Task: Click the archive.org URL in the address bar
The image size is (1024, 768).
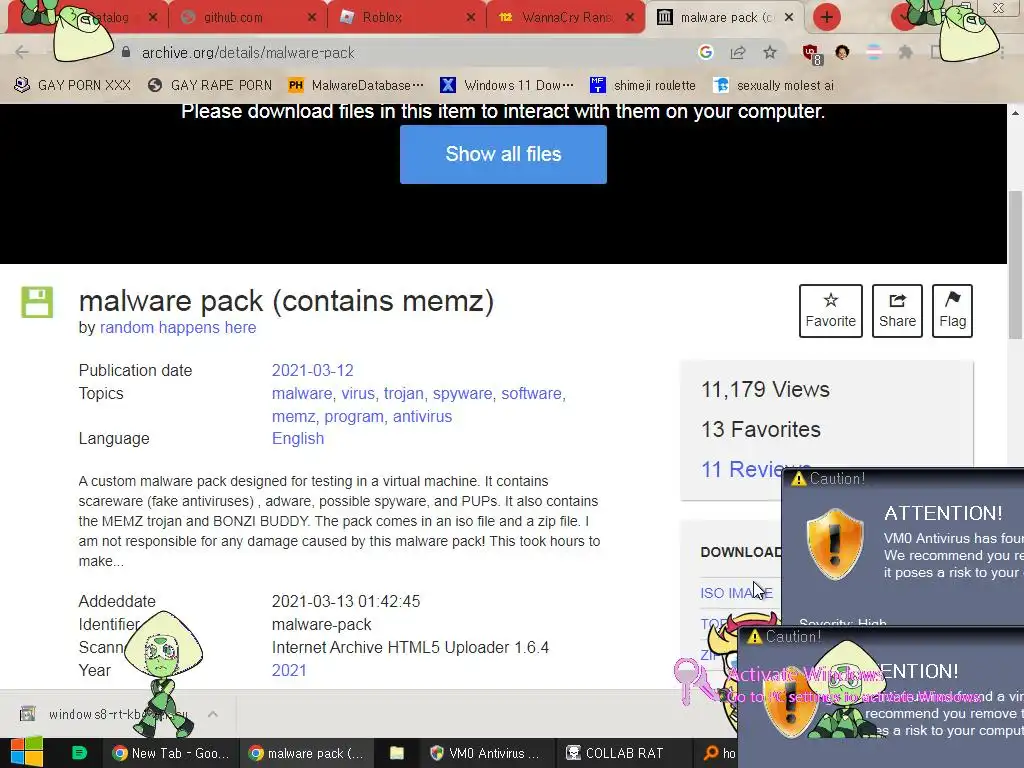Action: tap(248, 52)
